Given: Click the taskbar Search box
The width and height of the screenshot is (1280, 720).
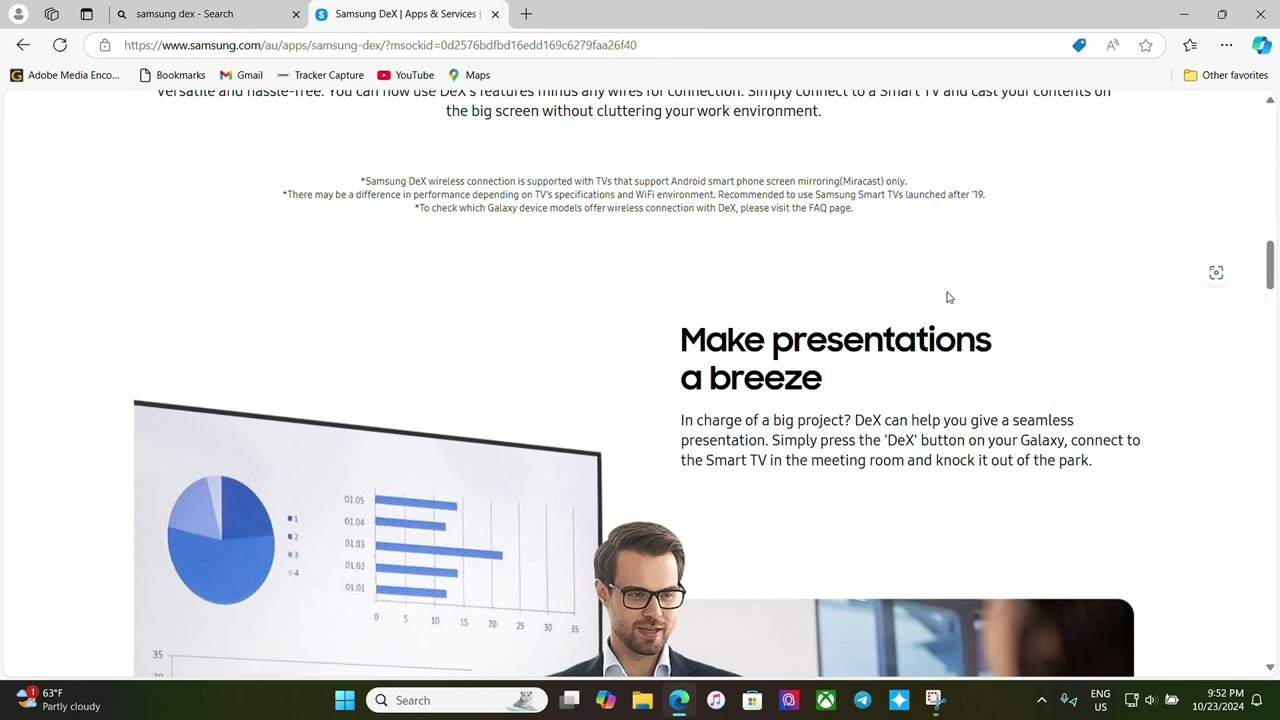Looking at the screenshot, I should (x=457, y=700).
